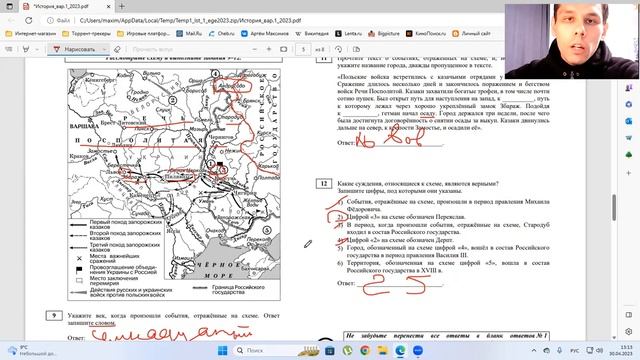
Task: Toggle the Нарисовать draw tool
Action: 75,49
